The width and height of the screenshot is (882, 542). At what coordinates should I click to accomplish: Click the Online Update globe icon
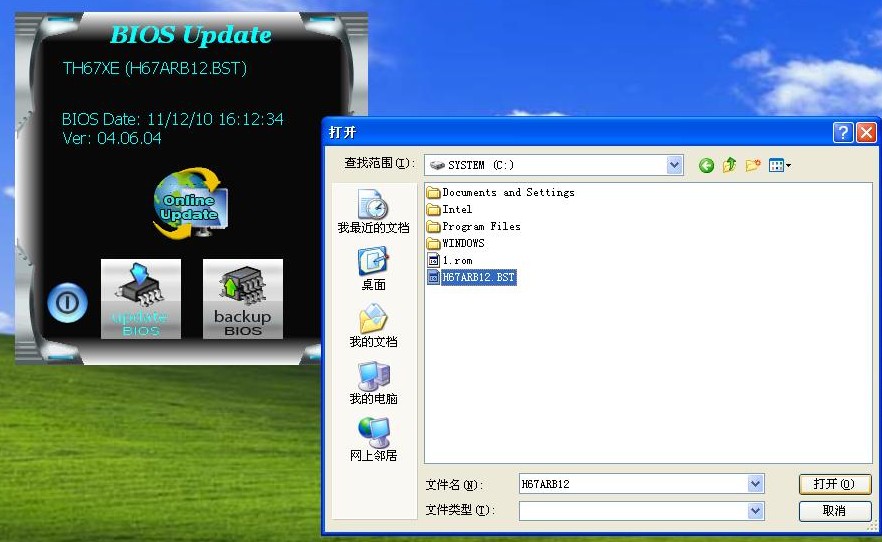pyautogui.click(x=191, y=204)
